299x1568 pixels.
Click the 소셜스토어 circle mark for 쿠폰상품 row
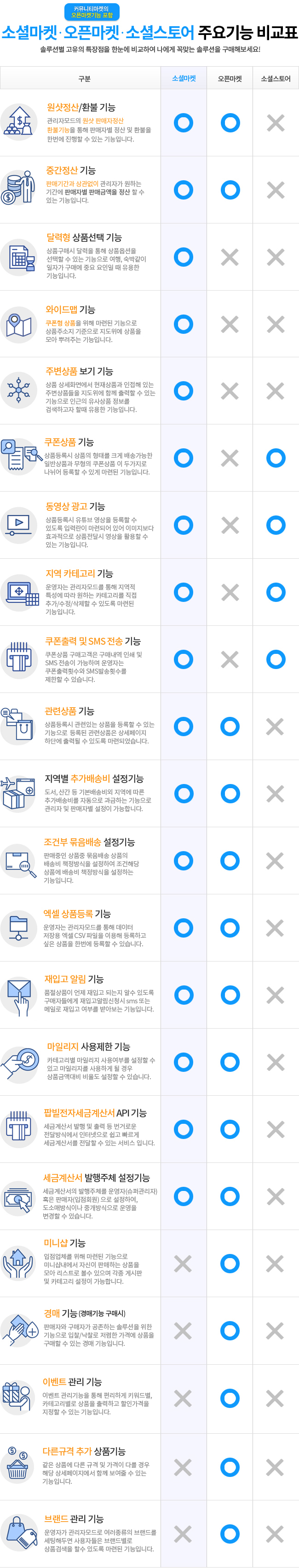pos(276,458)
